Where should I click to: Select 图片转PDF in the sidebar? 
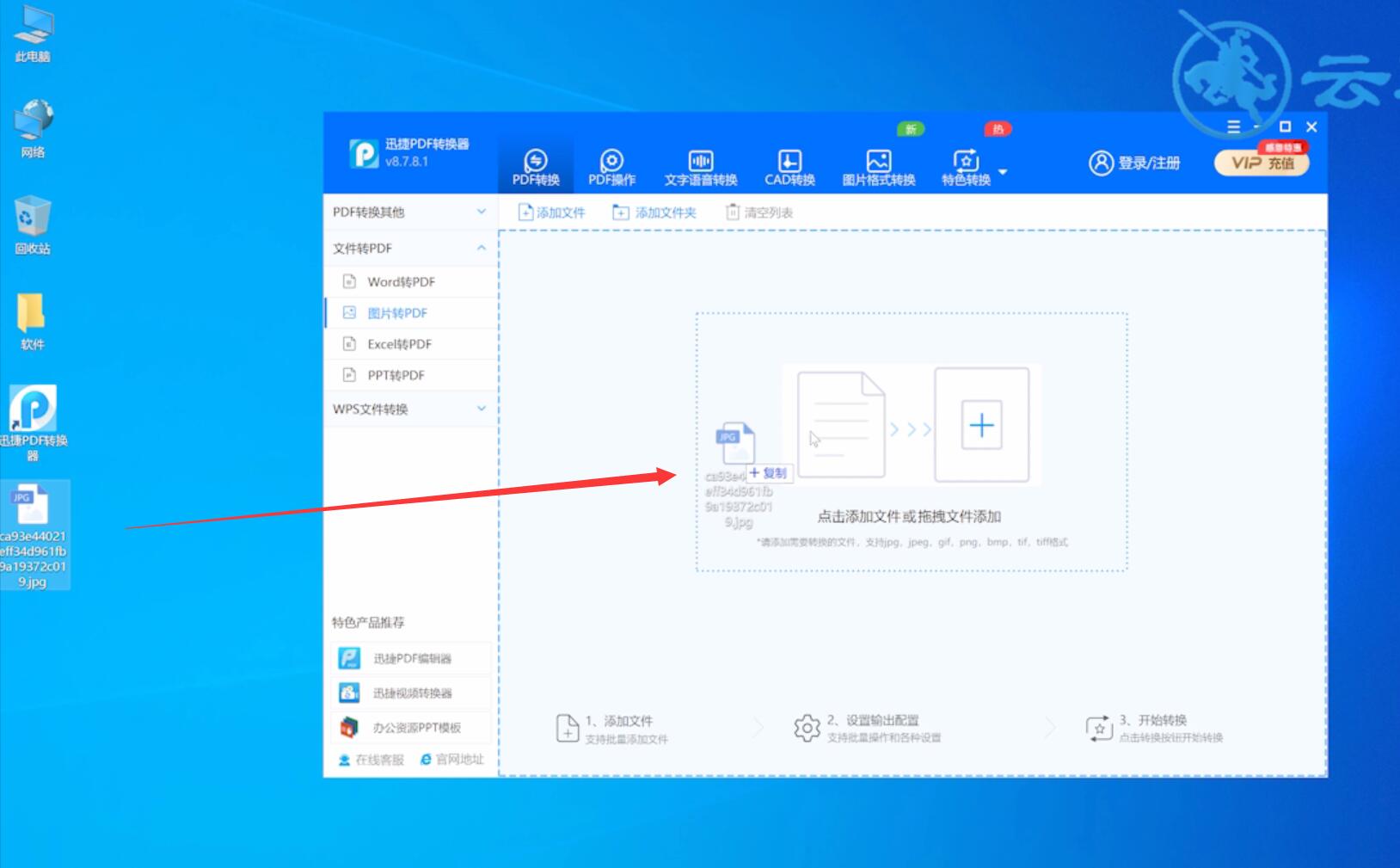[411, 313]
